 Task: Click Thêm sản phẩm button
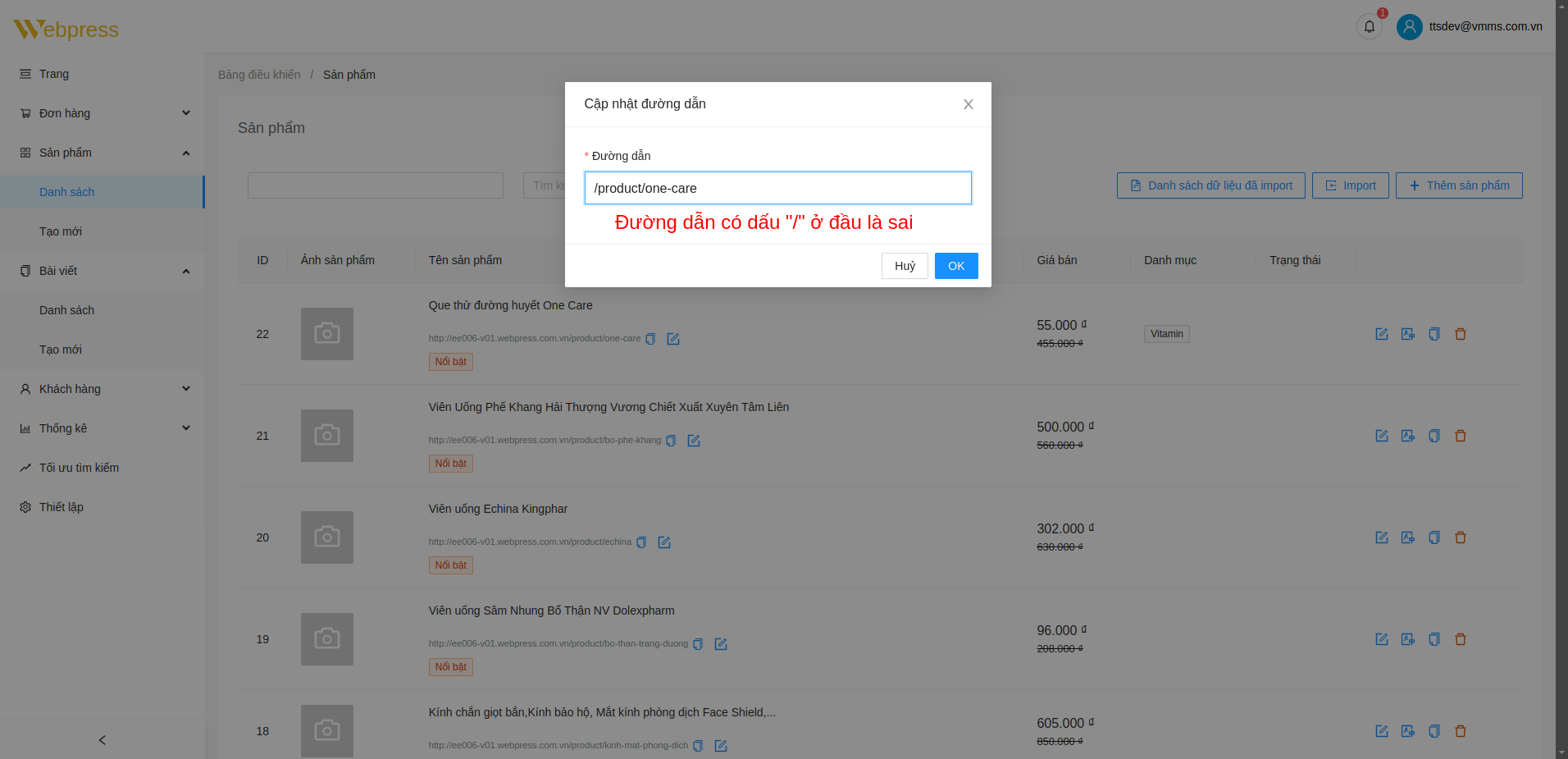click(x=1458, y=185)
